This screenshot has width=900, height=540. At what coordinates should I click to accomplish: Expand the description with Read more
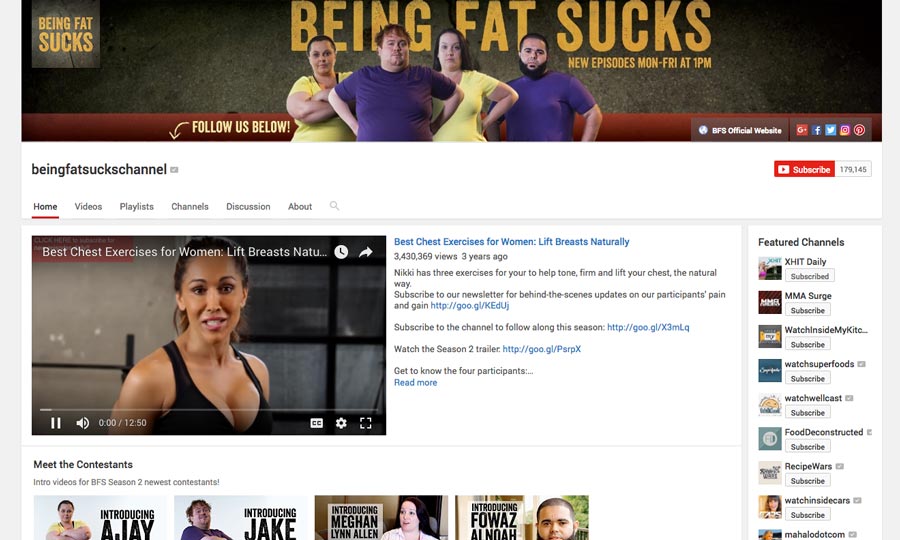[415, 382]
